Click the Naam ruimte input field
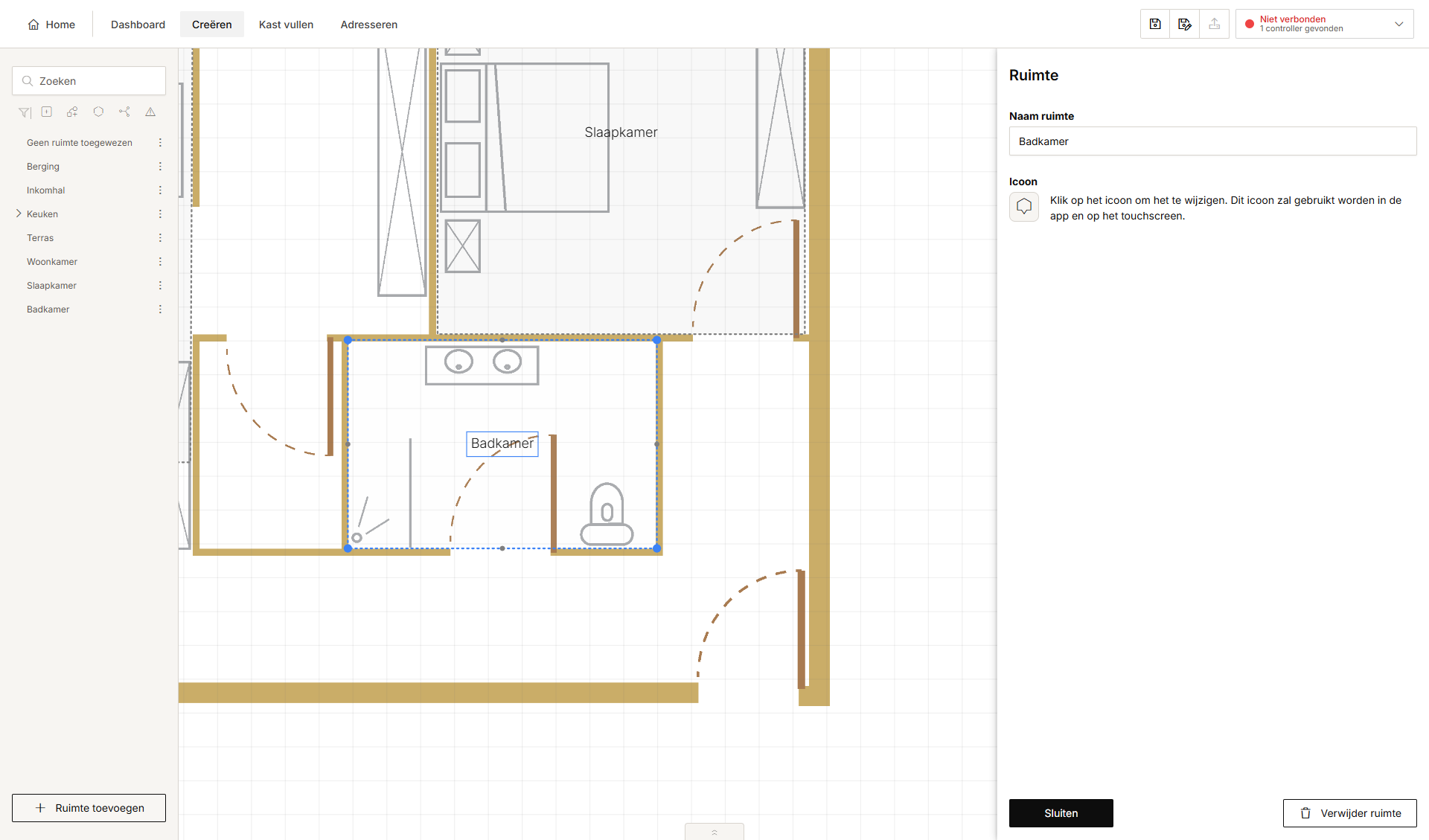Screen dimensions: 1429x840 pos(1213,141)
